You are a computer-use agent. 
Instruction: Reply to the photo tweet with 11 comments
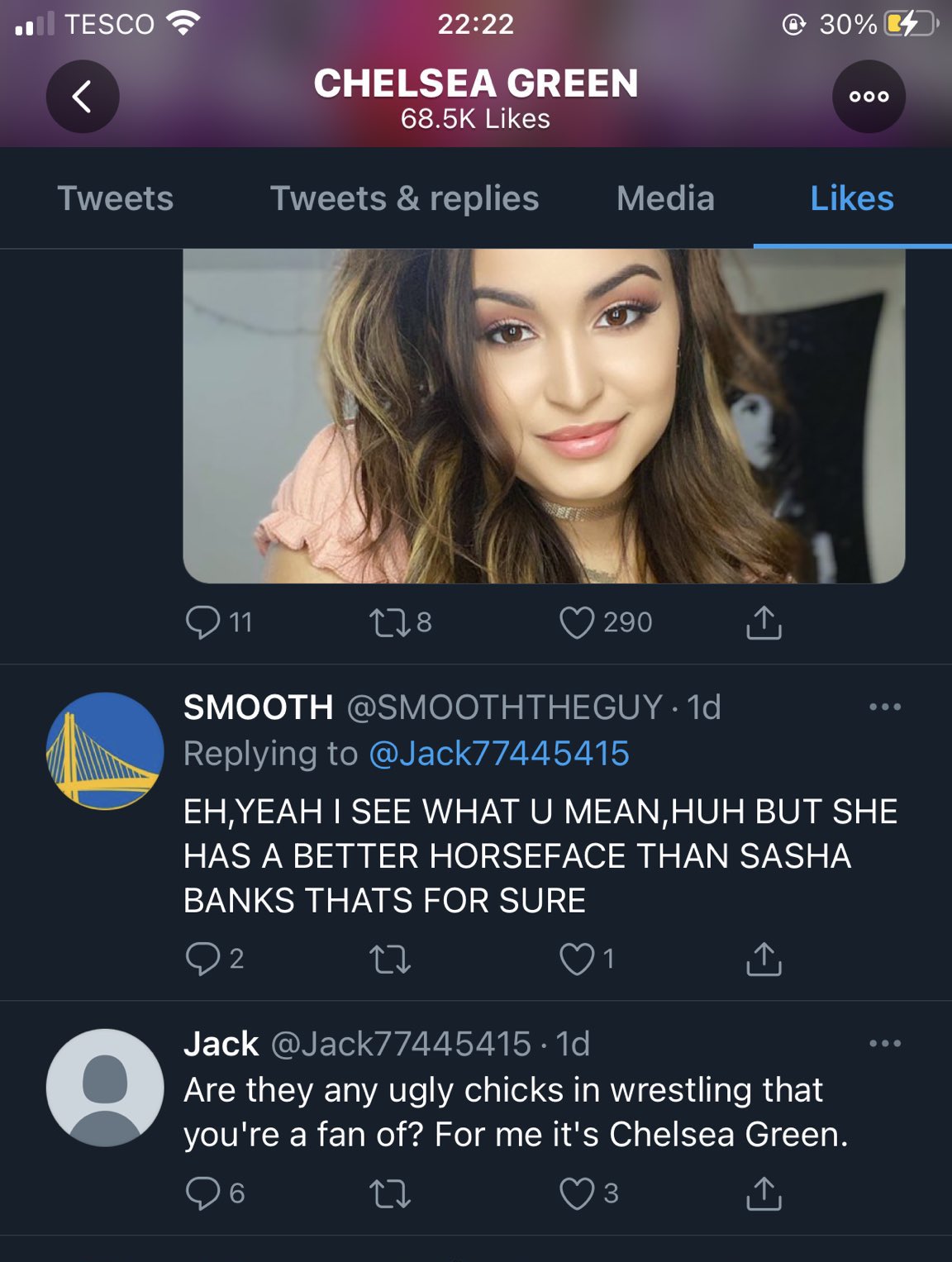click(202, 622)
